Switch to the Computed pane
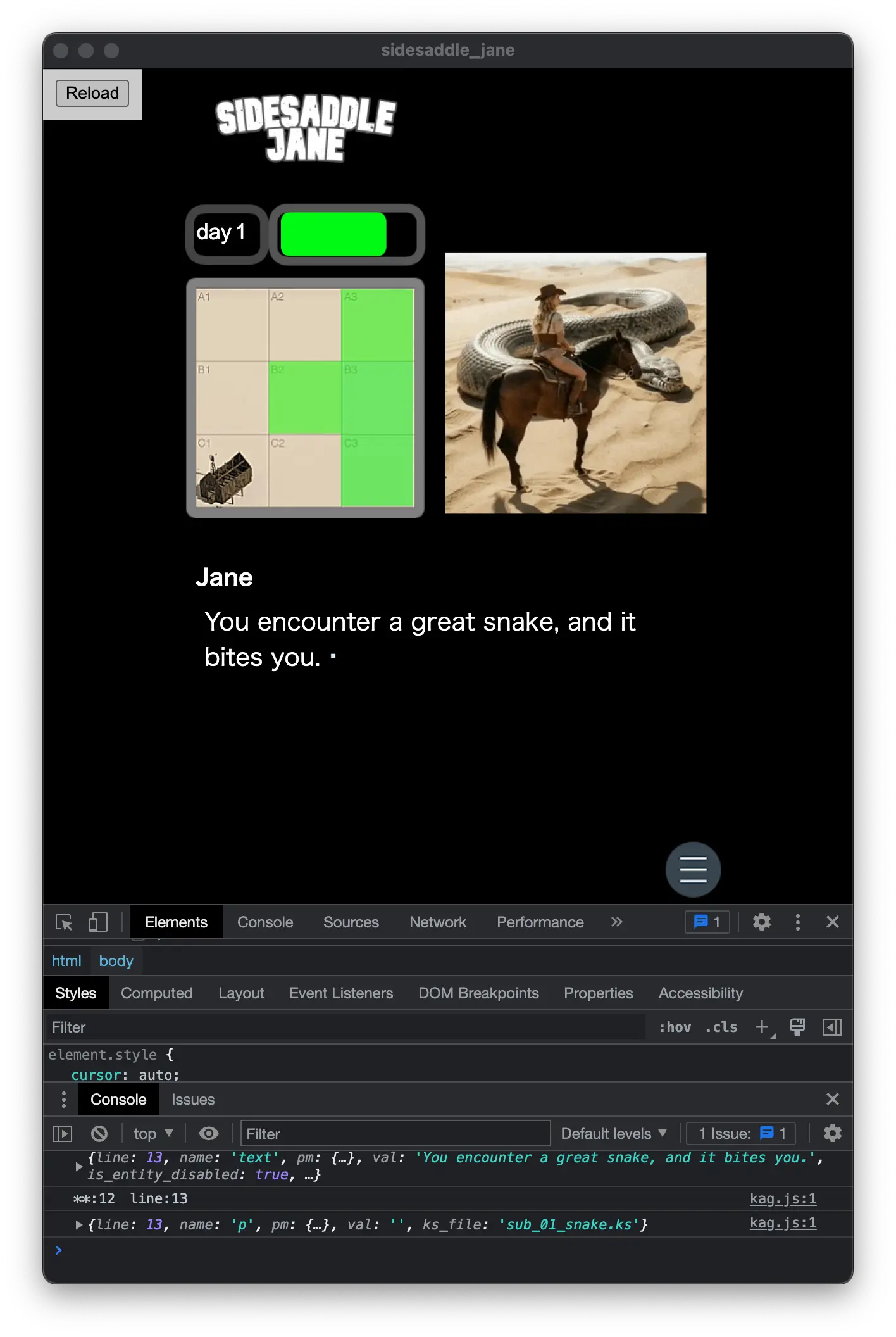 click(157, 993)
